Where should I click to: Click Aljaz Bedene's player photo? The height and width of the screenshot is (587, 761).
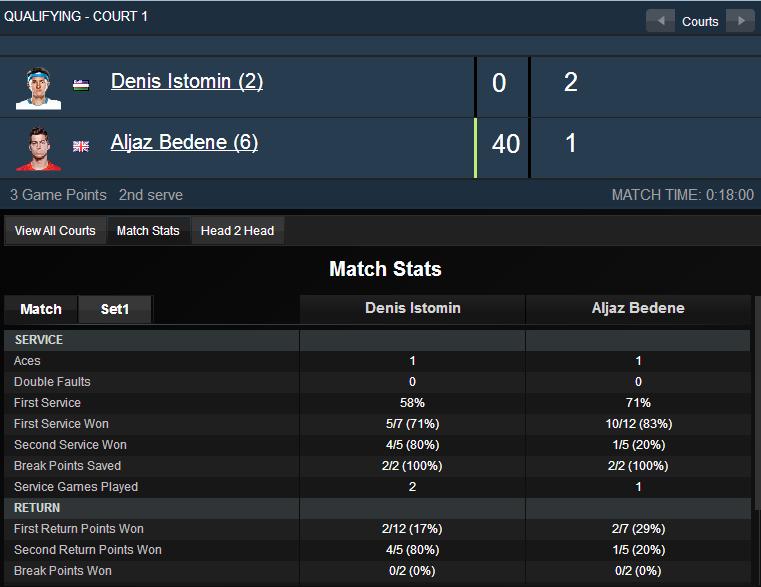38,149
